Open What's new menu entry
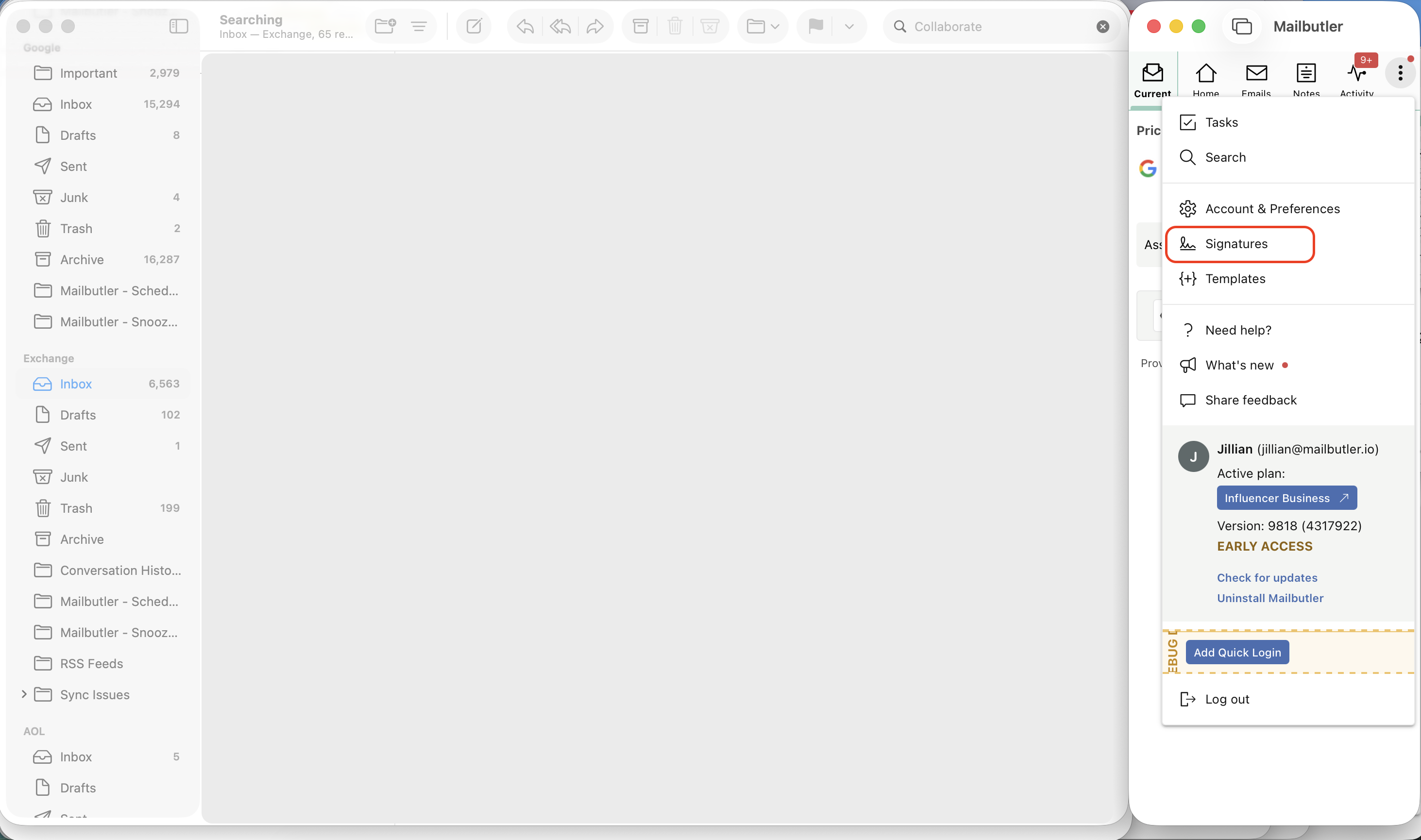 (1288, 365)
